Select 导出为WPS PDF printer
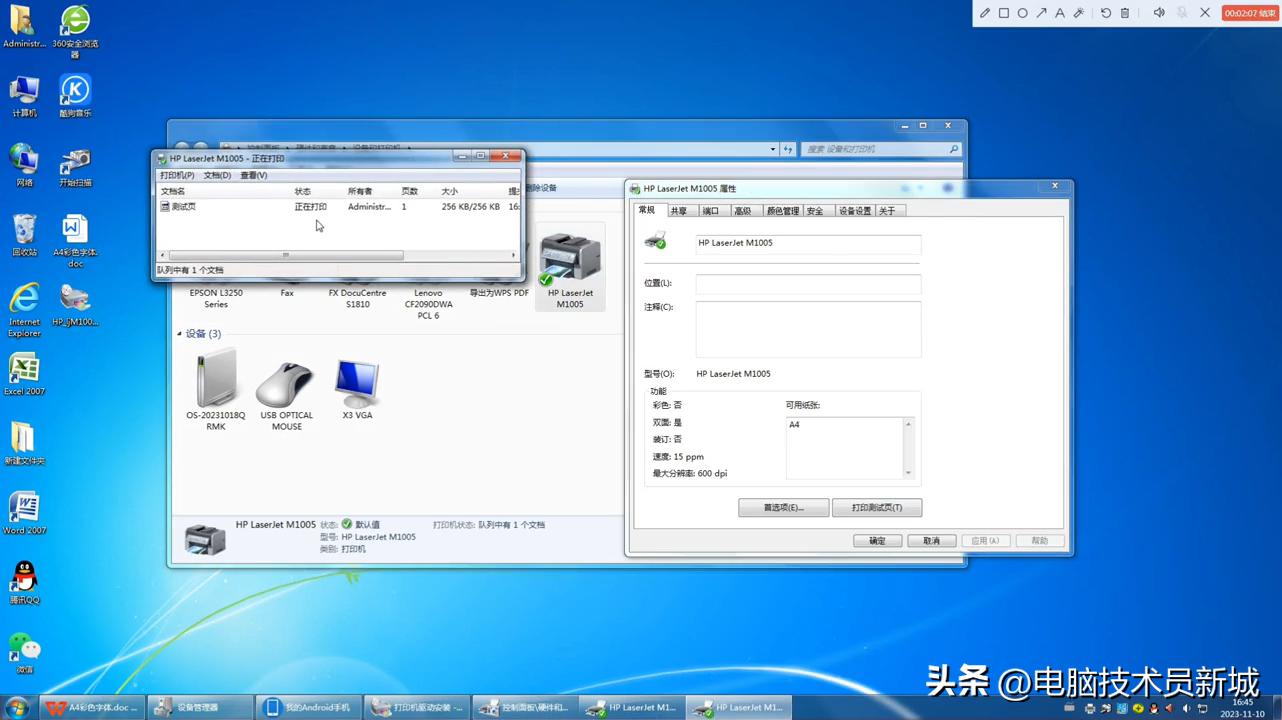The width and height of the screenshot is (1282, 720). click(499, 293)
